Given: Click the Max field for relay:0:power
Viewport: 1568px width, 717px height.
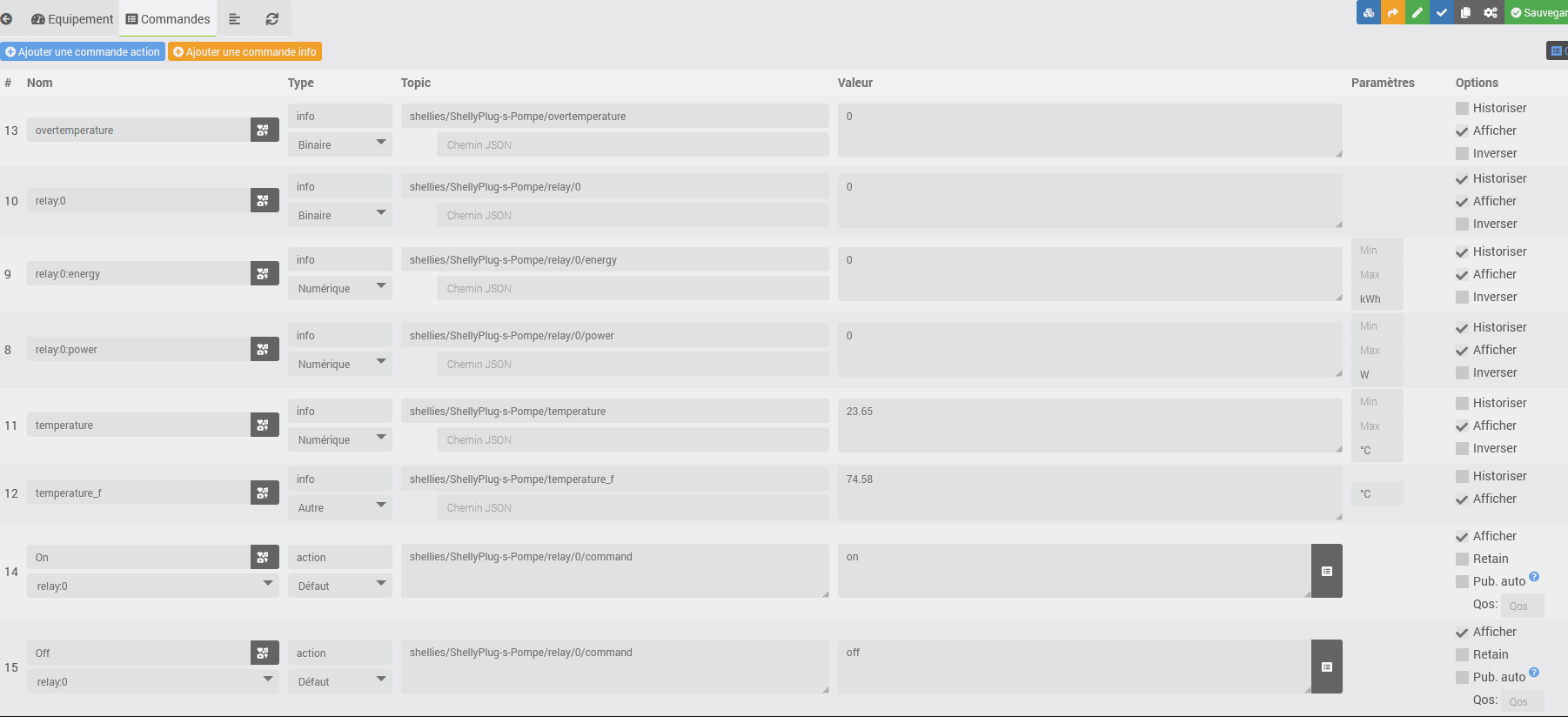Looking at the screenshot, I should tap(1377, 350).
